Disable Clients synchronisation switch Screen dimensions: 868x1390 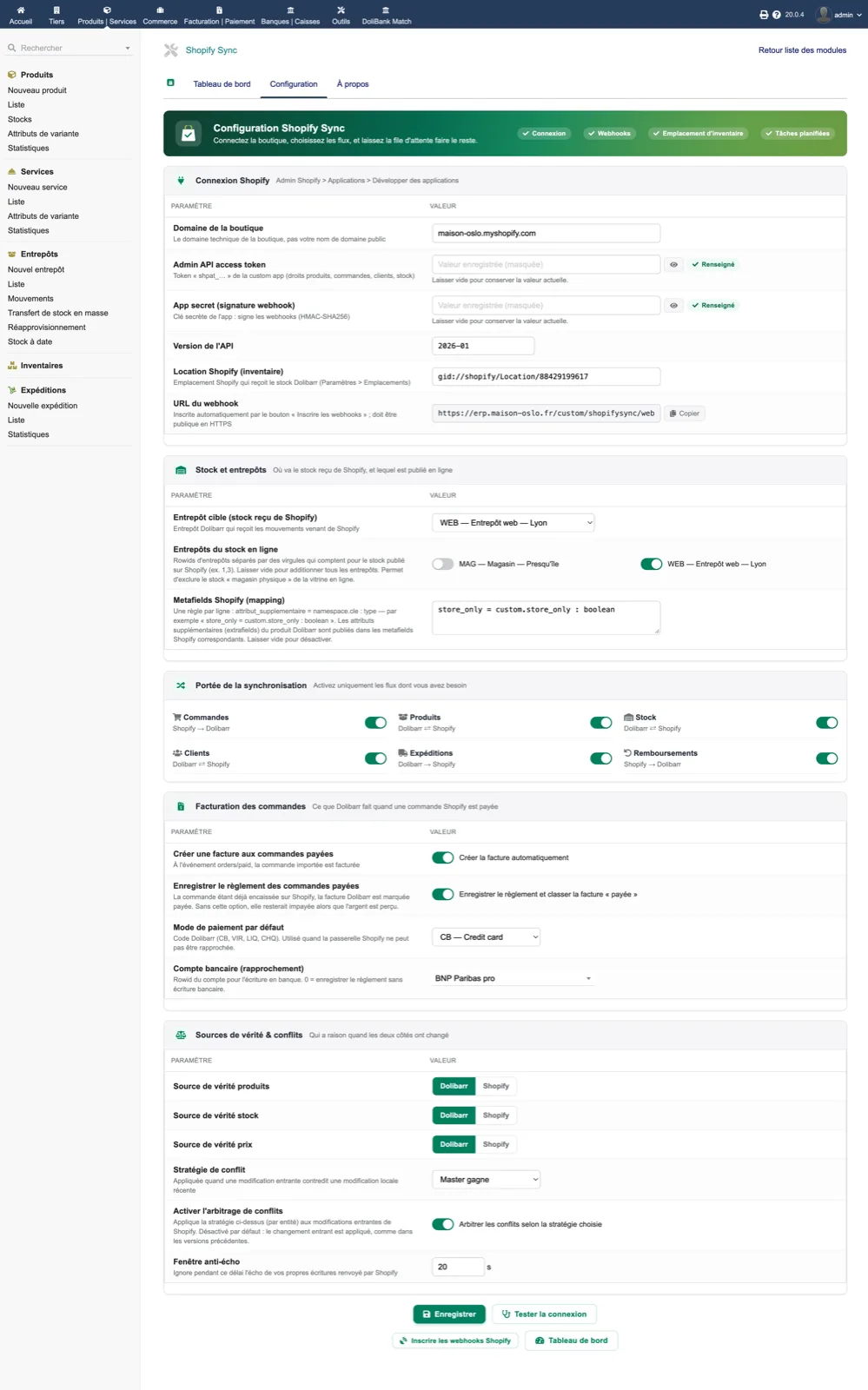coord(375,758)
